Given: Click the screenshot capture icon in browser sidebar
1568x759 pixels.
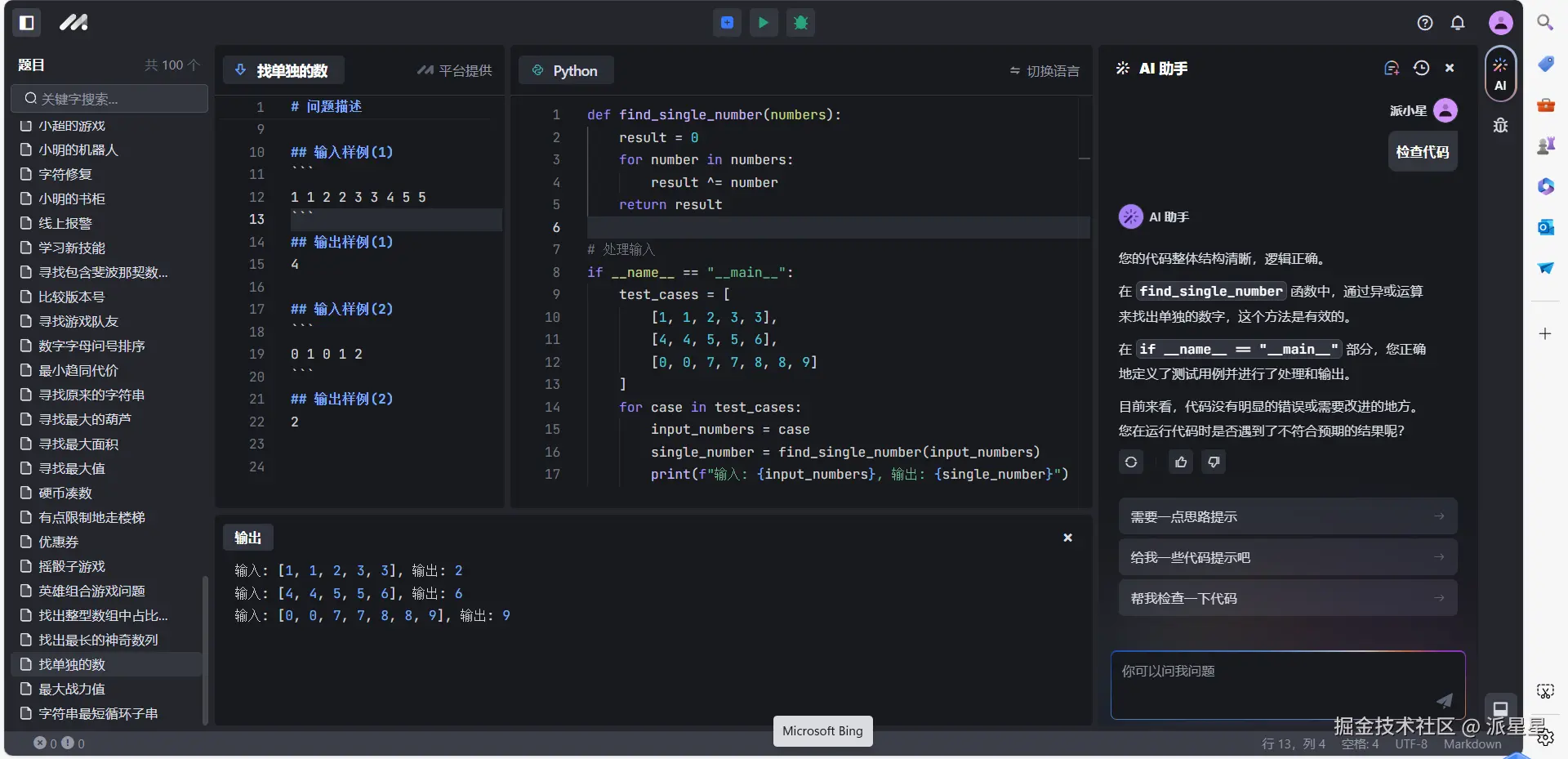Looking at the screenshot, I should [1545, 691].
